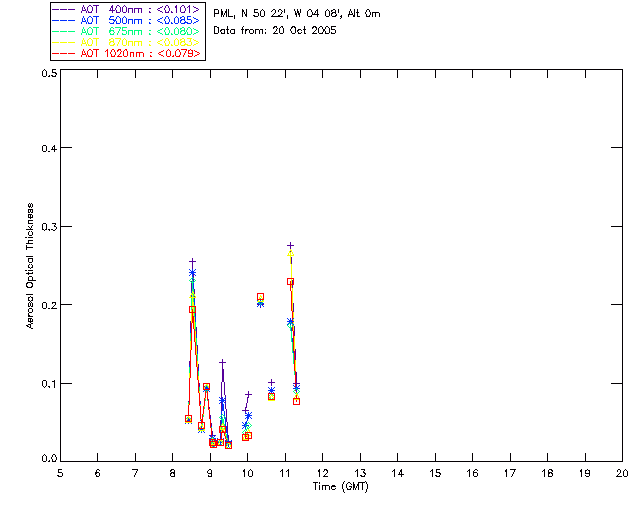Viewport: 640px width, 512px height.
Task: Click the highest purple plus marker near 11
Action: (x=290, y=245)
